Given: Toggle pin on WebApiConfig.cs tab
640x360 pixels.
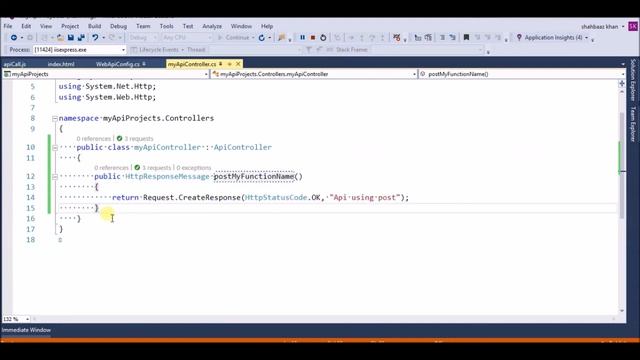Looking at the screenshot, I should pyautogui.click(x=144, y=64).
